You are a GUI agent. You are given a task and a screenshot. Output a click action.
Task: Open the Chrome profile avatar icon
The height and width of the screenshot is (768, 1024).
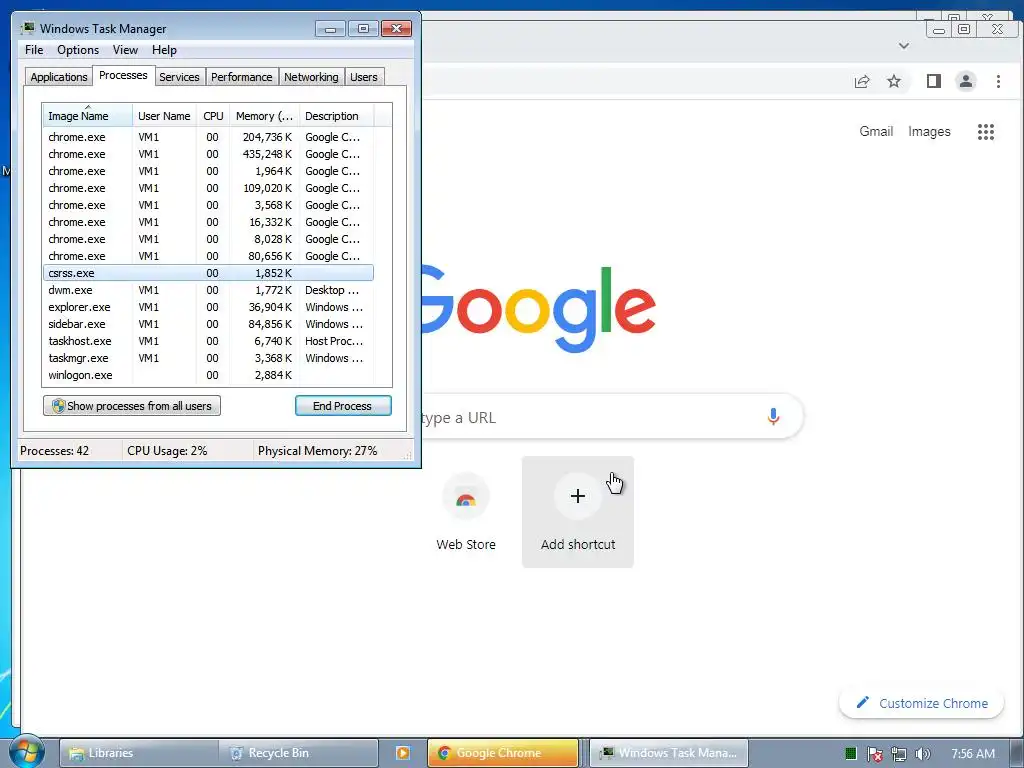pyautogui.click(x=966, y=81)
